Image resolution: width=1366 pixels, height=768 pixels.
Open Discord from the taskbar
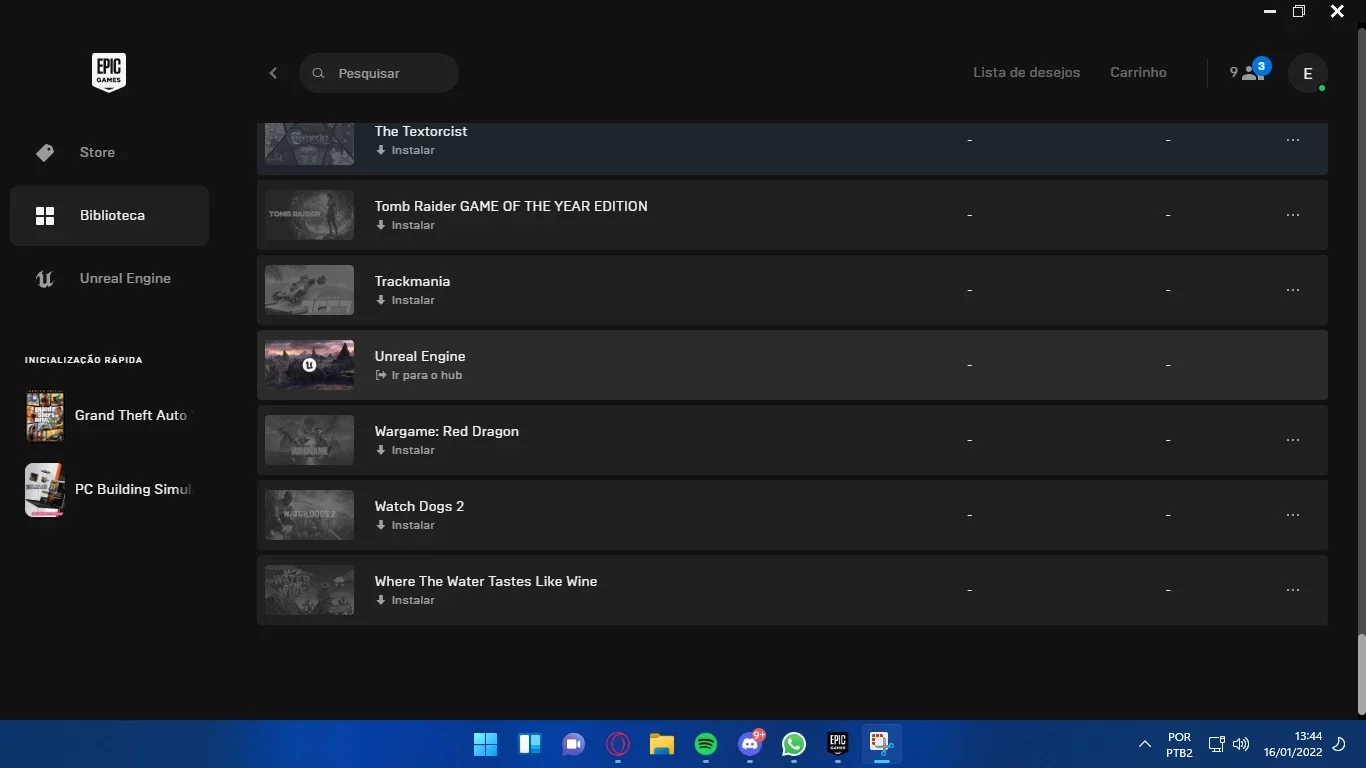[750, 744]
